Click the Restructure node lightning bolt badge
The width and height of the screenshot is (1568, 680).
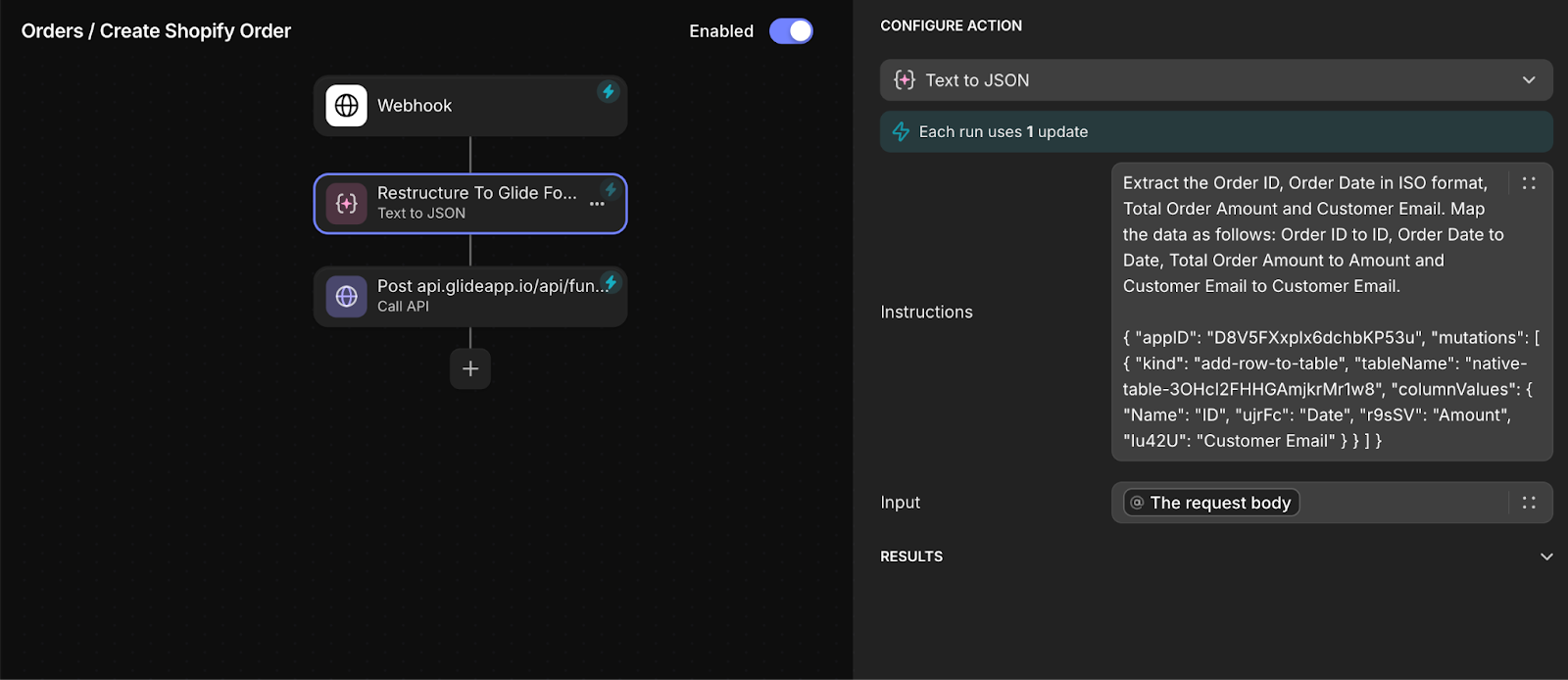point(611,190)
